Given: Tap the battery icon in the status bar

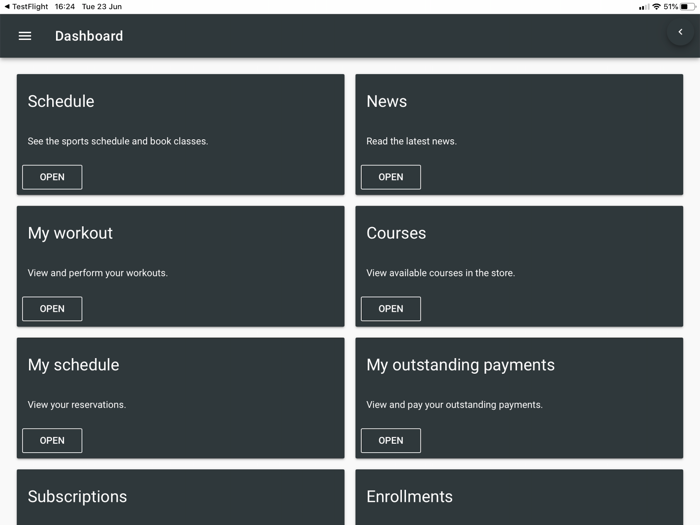Looking at the screenshot, I should [688, 6].
